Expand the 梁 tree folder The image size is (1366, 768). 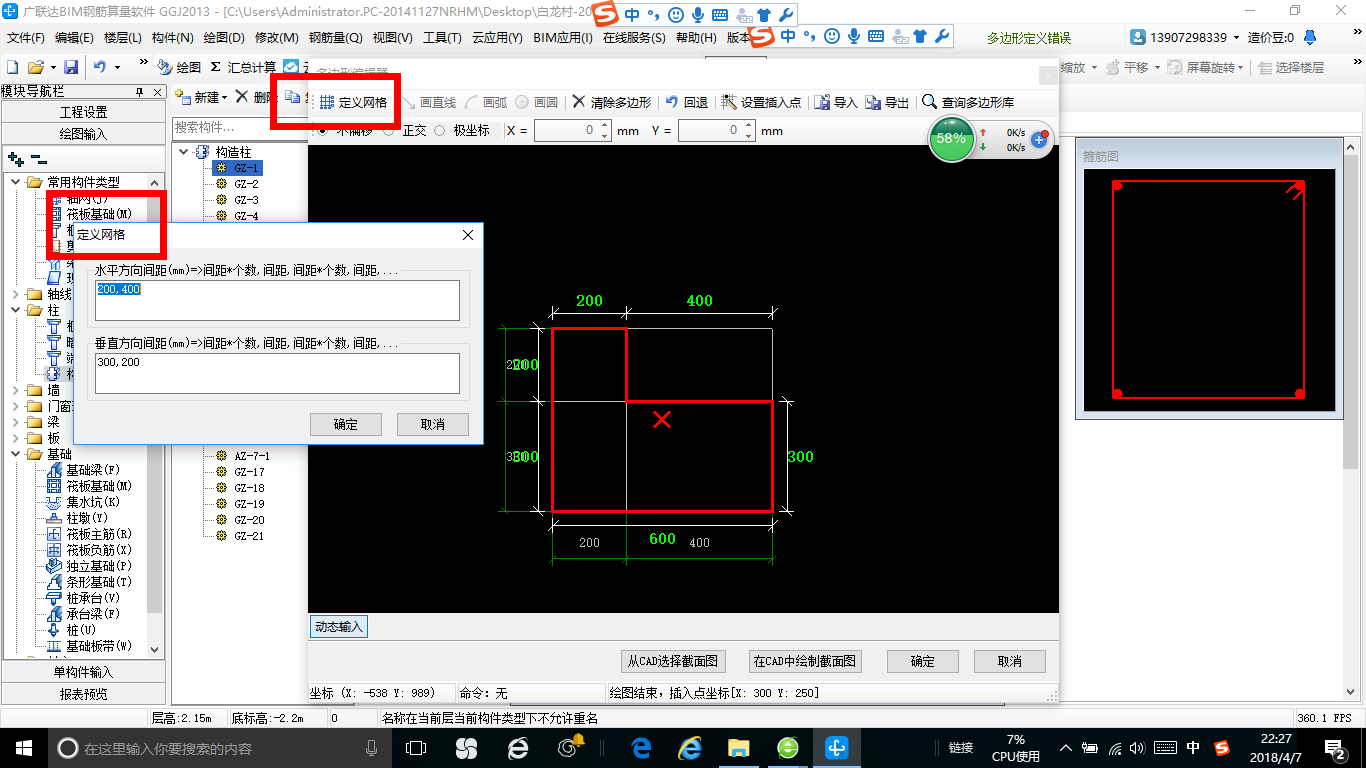click(17, 422)
